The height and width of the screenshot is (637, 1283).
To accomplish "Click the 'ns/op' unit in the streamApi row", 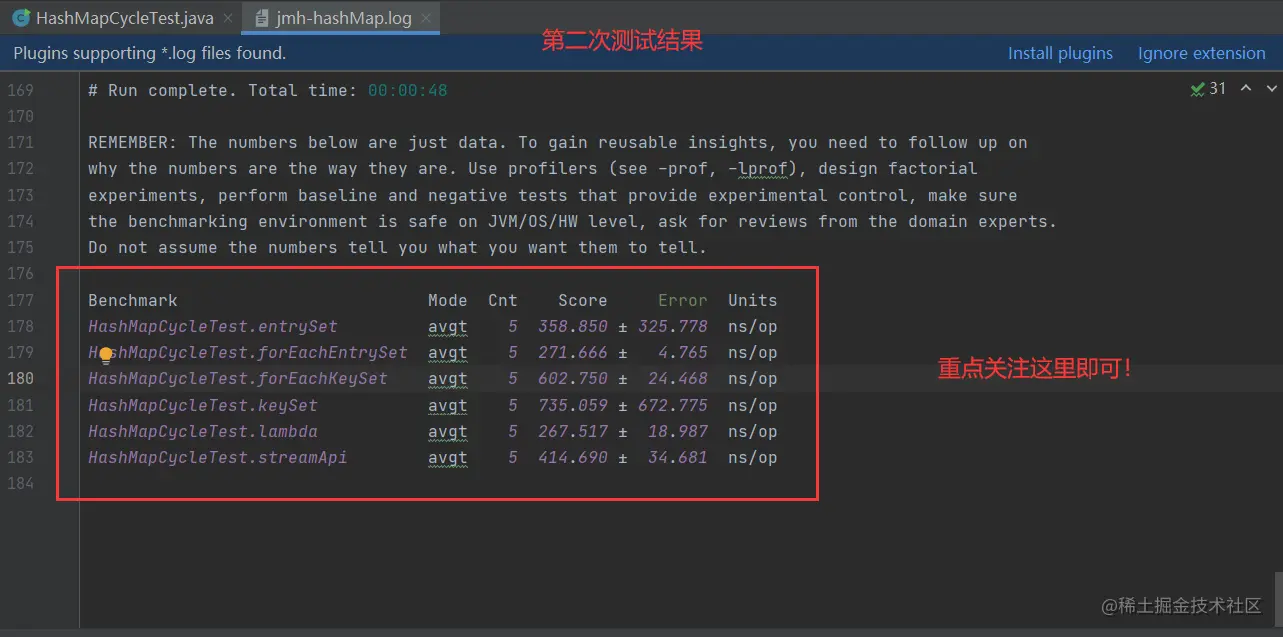I will click(x=753, y=457).
